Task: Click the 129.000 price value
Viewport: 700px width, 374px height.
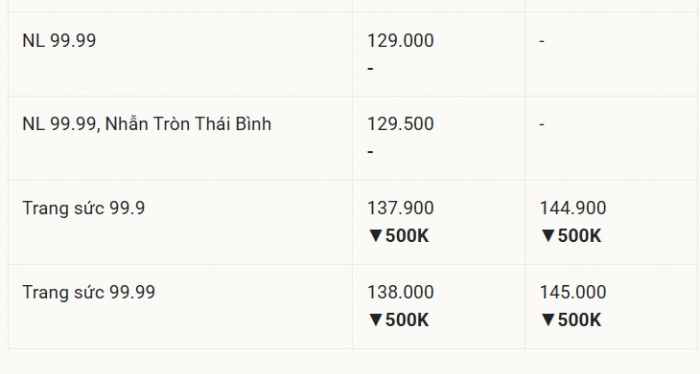Action: (400, 41)
